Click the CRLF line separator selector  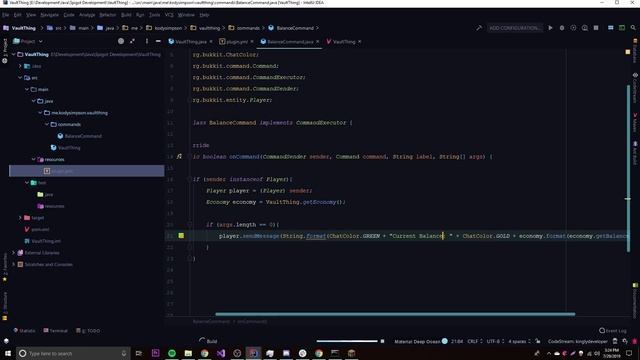pyautogui.click(x=475, y=341)
